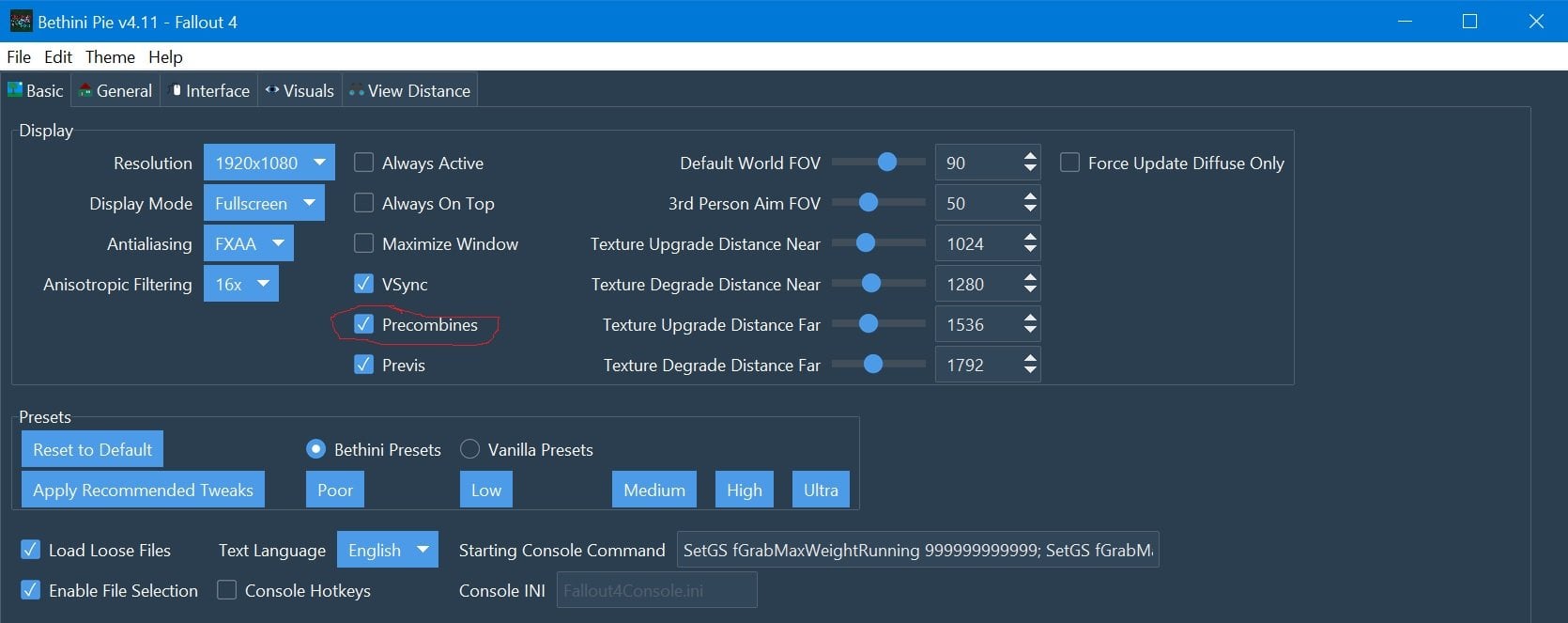
Task: Decrease Texture Degrade Distance Near value
Action: (1030, 290)
